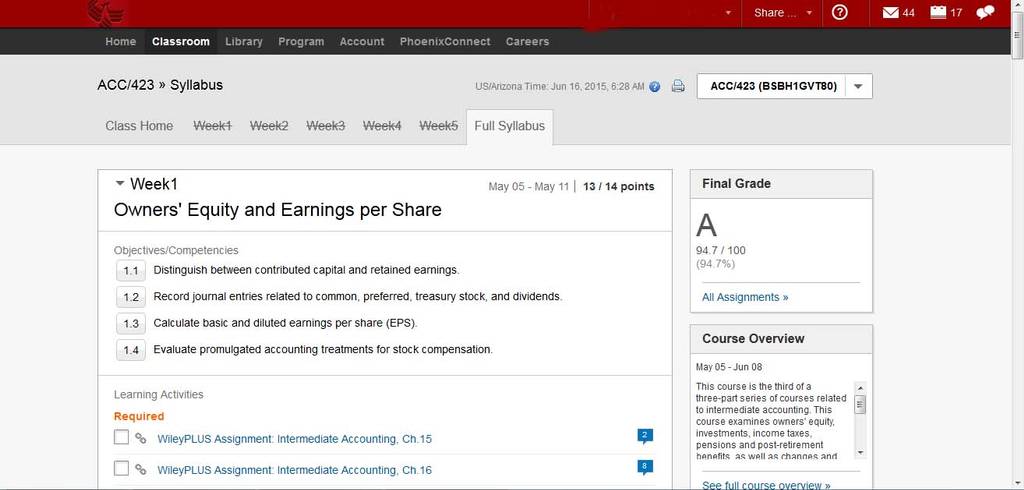Screen dimensions: 1024x490
Task: Open the help question mark icon
Action: point(840,12)
